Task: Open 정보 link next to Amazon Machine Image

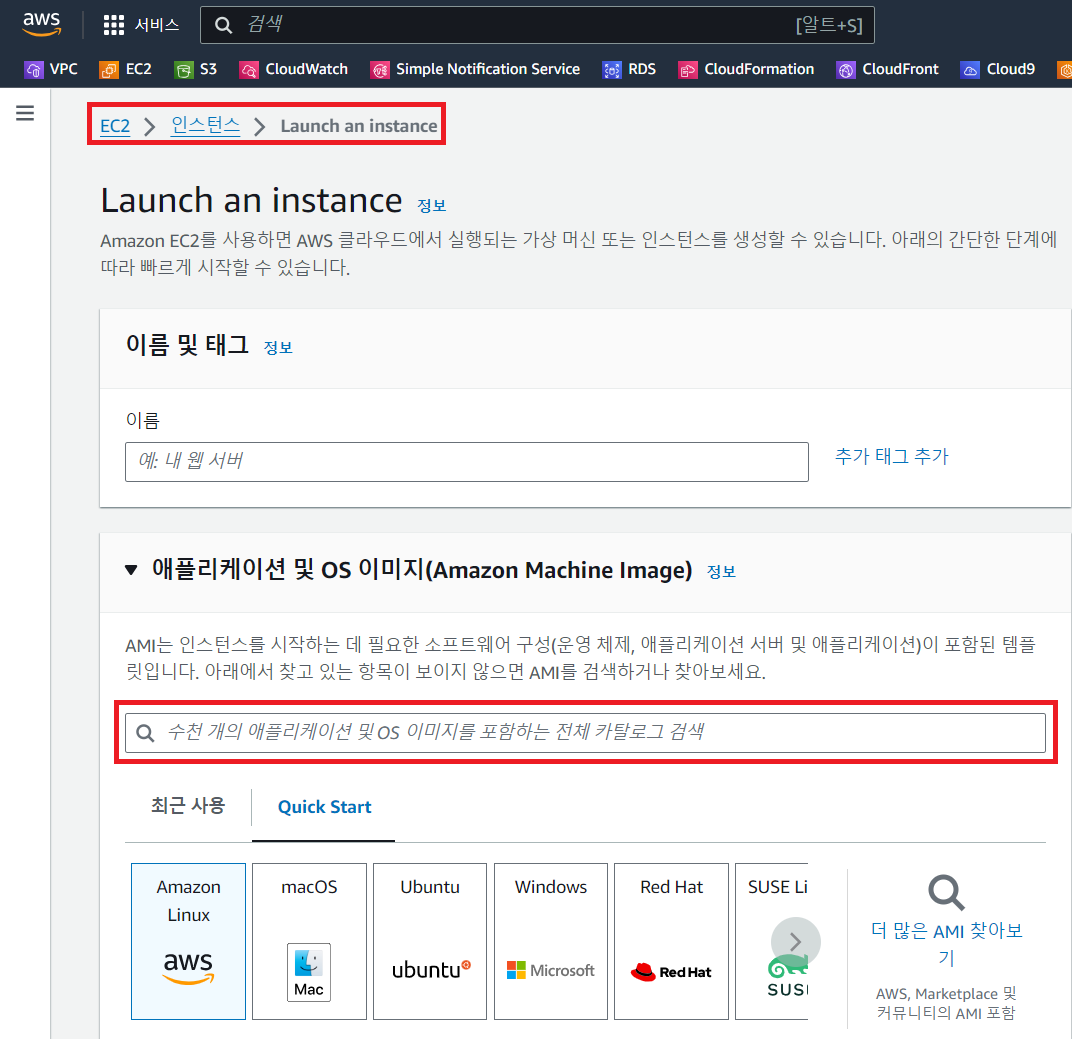Action: (x=721, y=572)
